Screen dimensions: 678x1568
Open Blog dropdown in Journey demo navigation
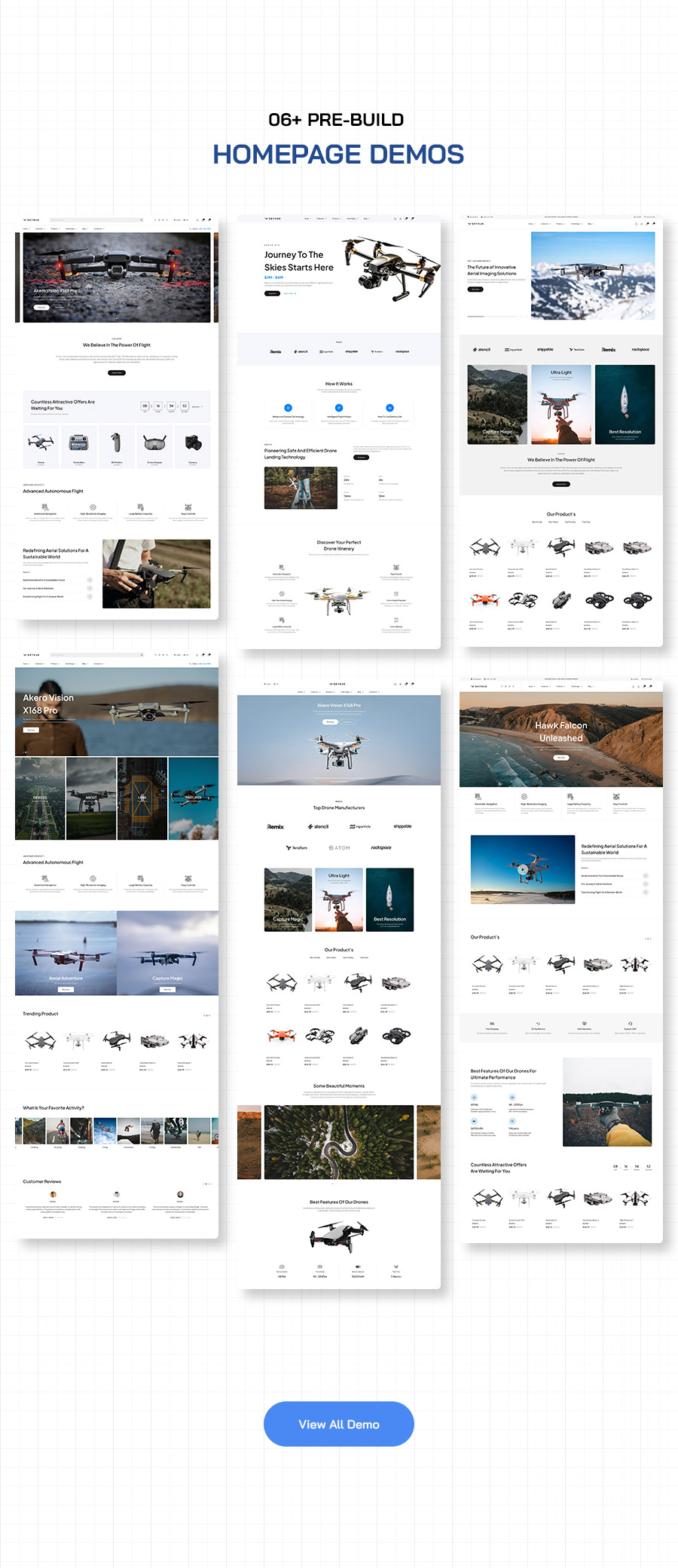[367, 219]
